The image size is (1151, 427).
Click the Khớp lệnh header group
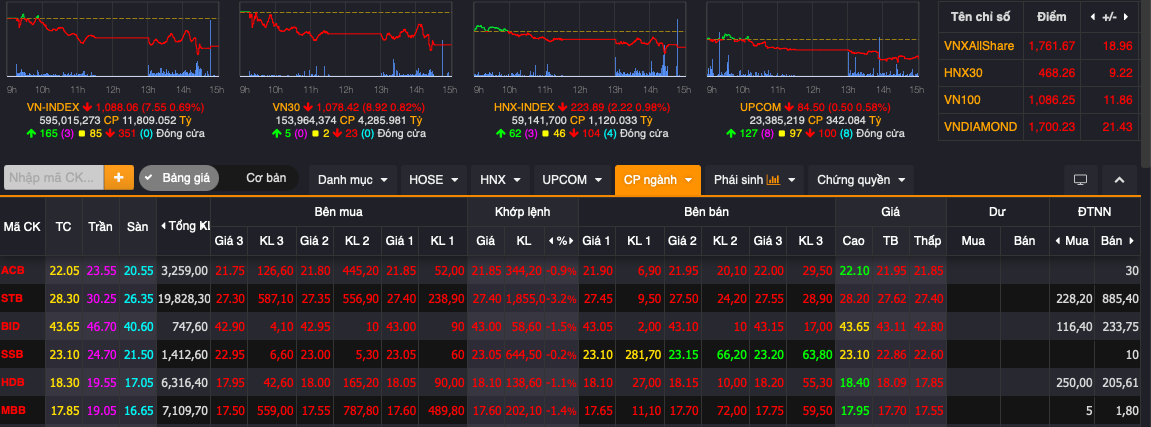[x=523, y=212]
